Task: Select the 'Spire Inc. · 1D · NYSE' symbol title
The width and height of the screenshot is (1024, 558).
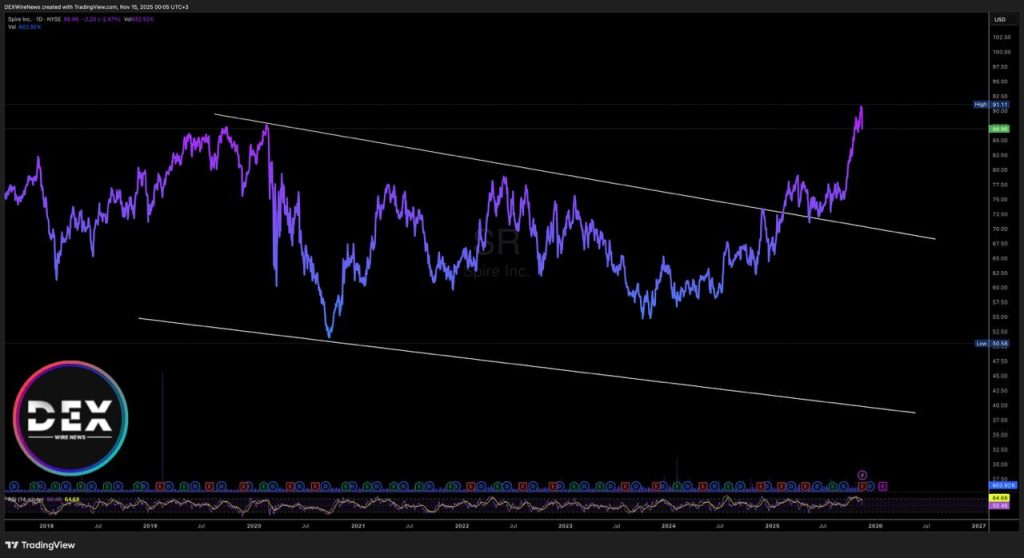Action: pyautogui.click(x=35, y=20)
